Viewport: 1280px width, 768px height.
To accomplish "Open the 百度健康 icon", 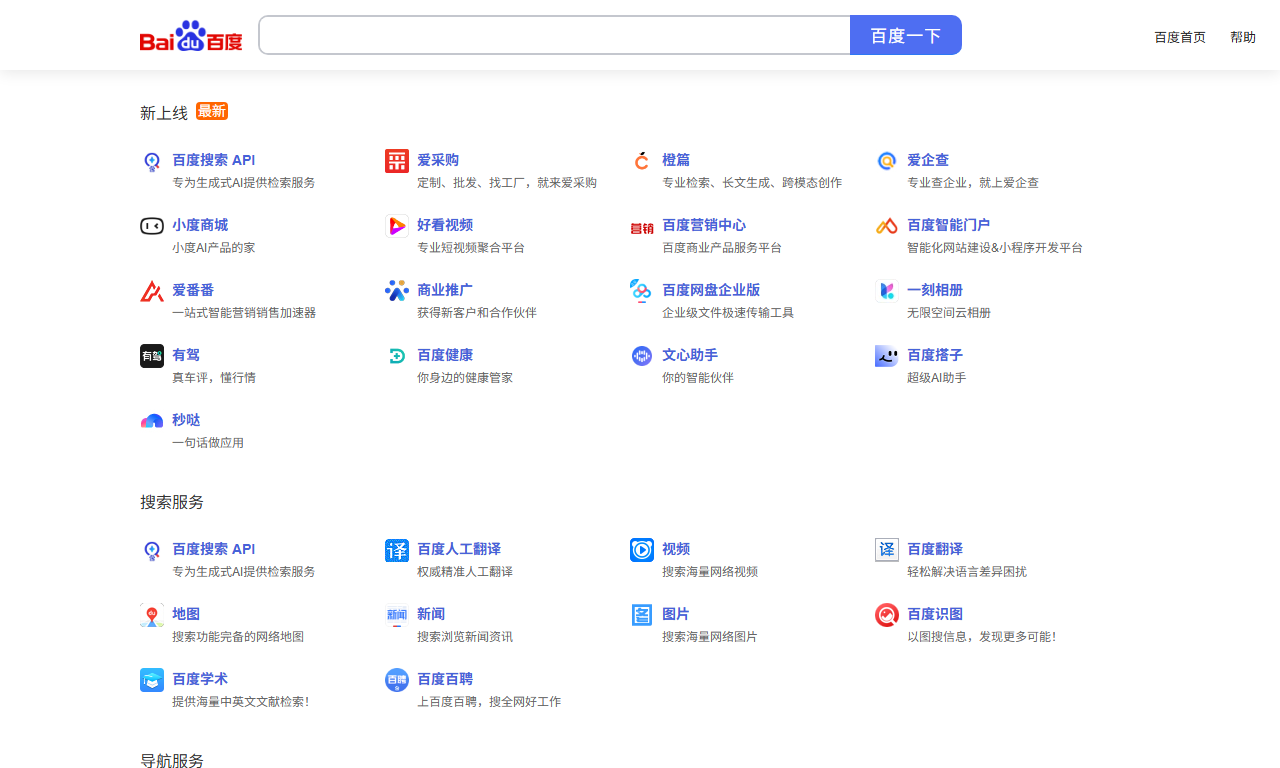I will pyautogui.click(x=397, y=356).
